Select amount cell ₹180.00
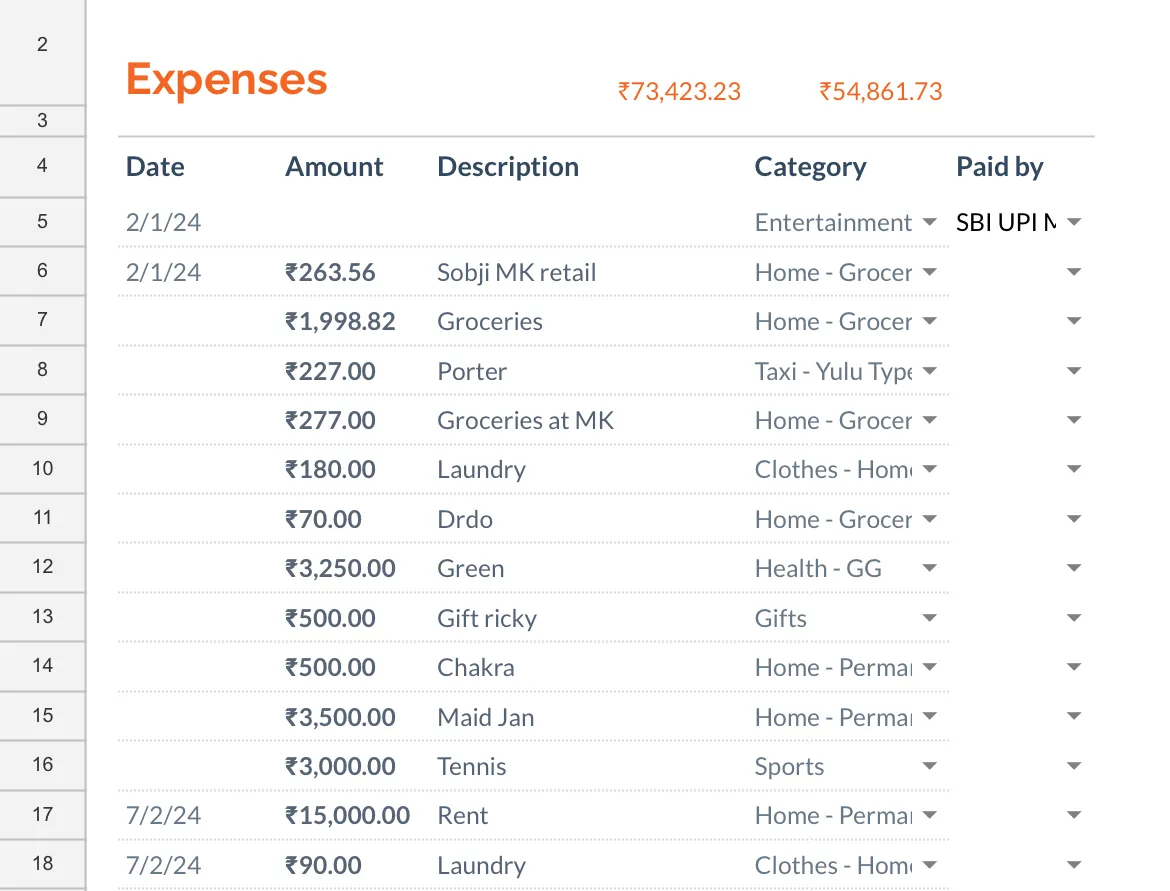The width and height of the screenshot is (1170, 891). click(330, 470)
